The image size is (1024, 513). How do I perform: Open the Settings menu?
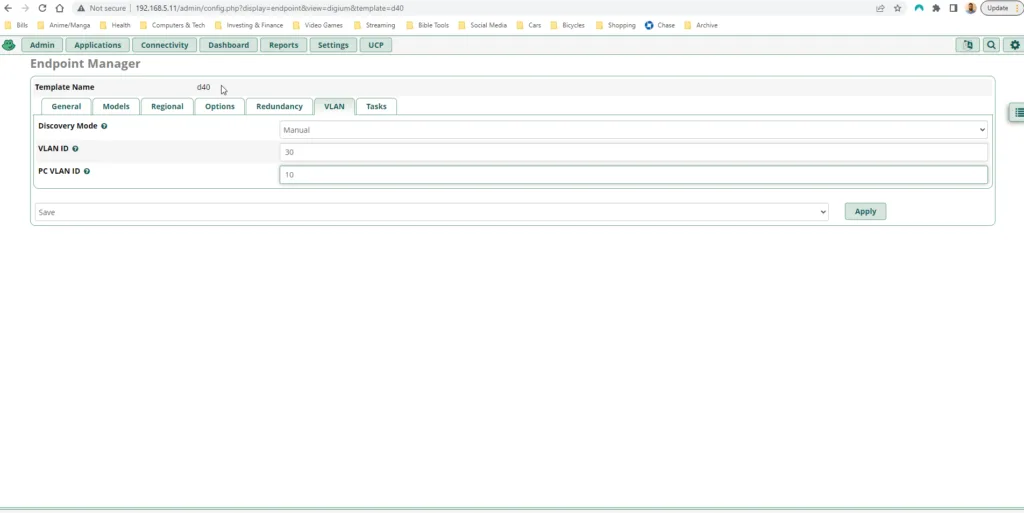[x=333, y=45]
